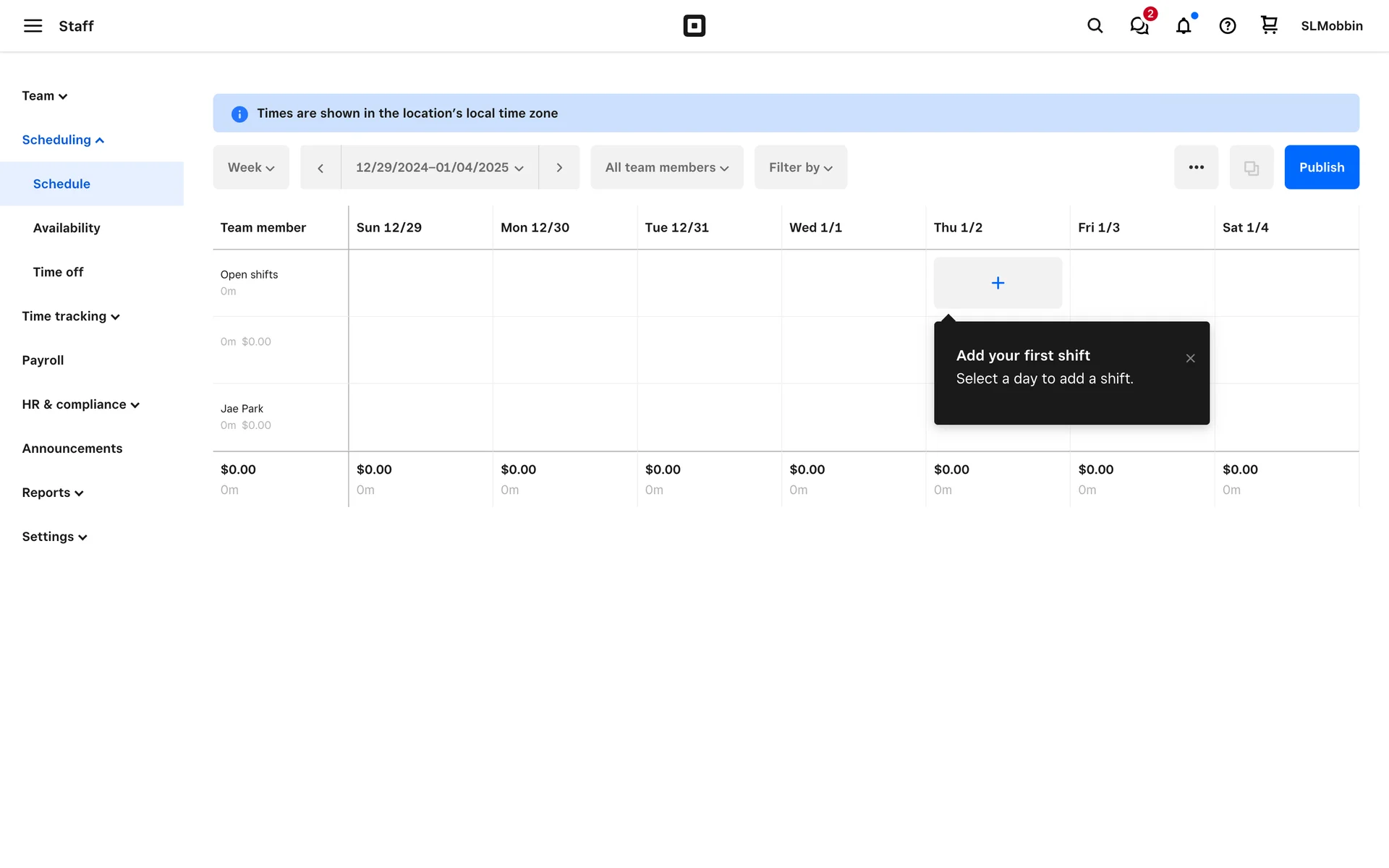This screenshot has width=1389, height=868.
Task: Go to the next week arrow
Action: coord(559,168)
